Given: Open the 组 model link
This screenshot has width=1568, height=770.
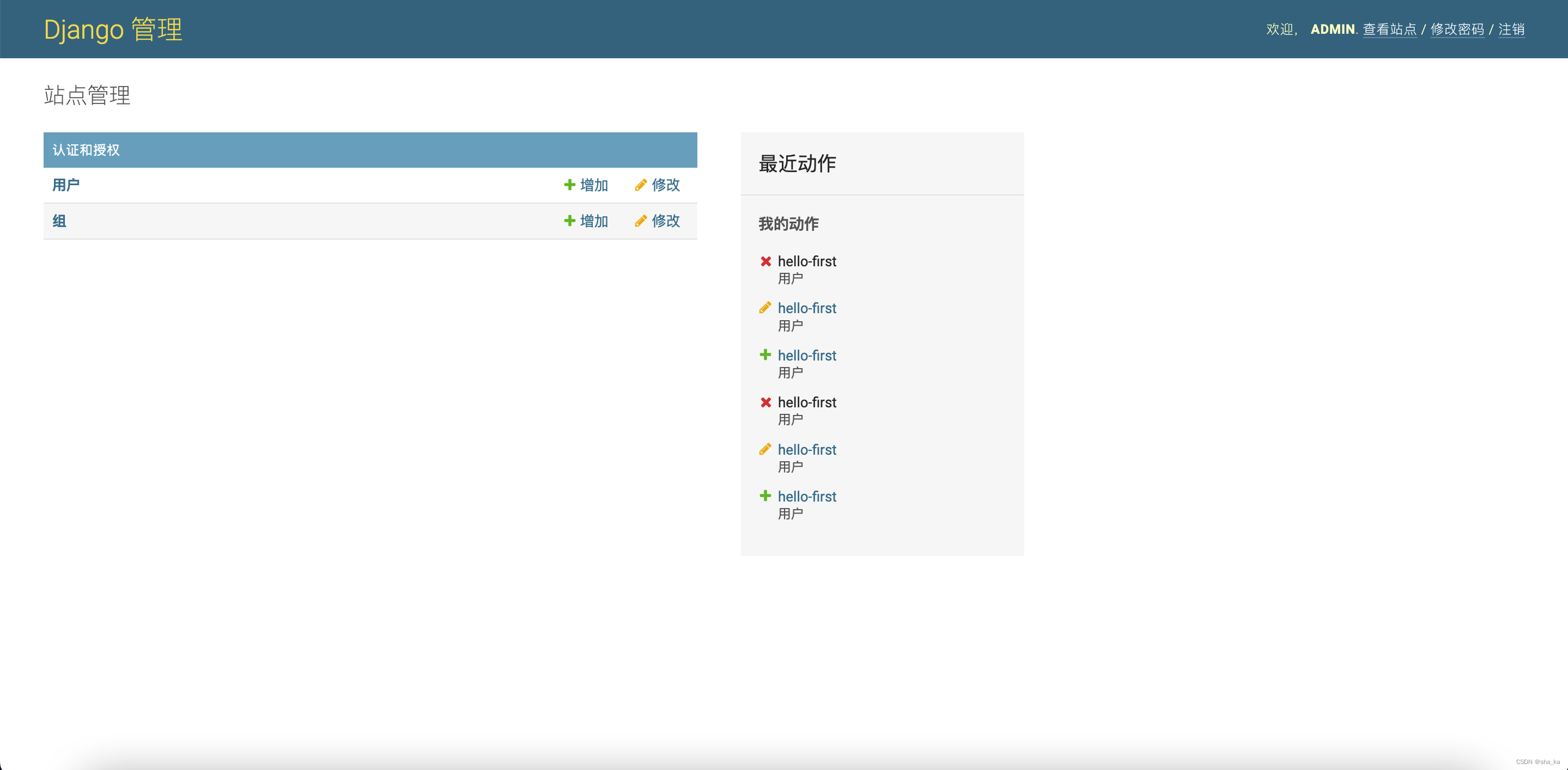Looking at the screenshot, I should tap(59, 221).
